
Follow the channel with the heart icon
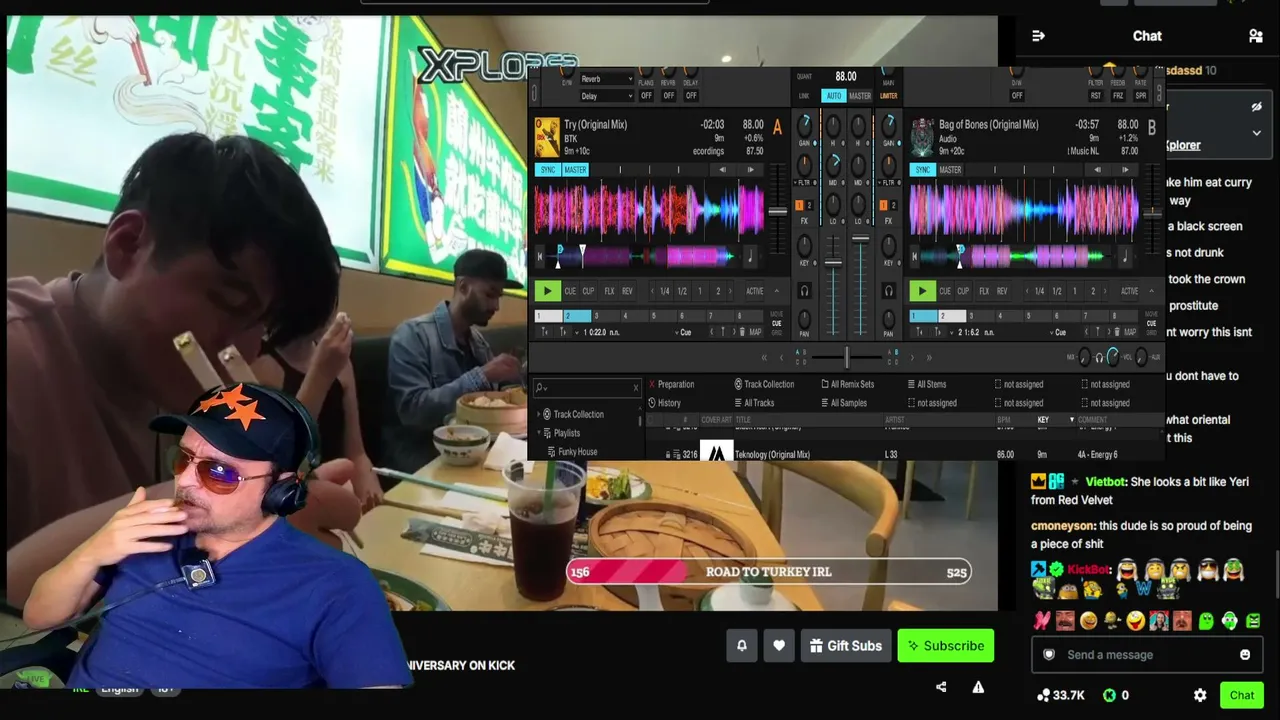pyautogui.click(x=779, y=646)
